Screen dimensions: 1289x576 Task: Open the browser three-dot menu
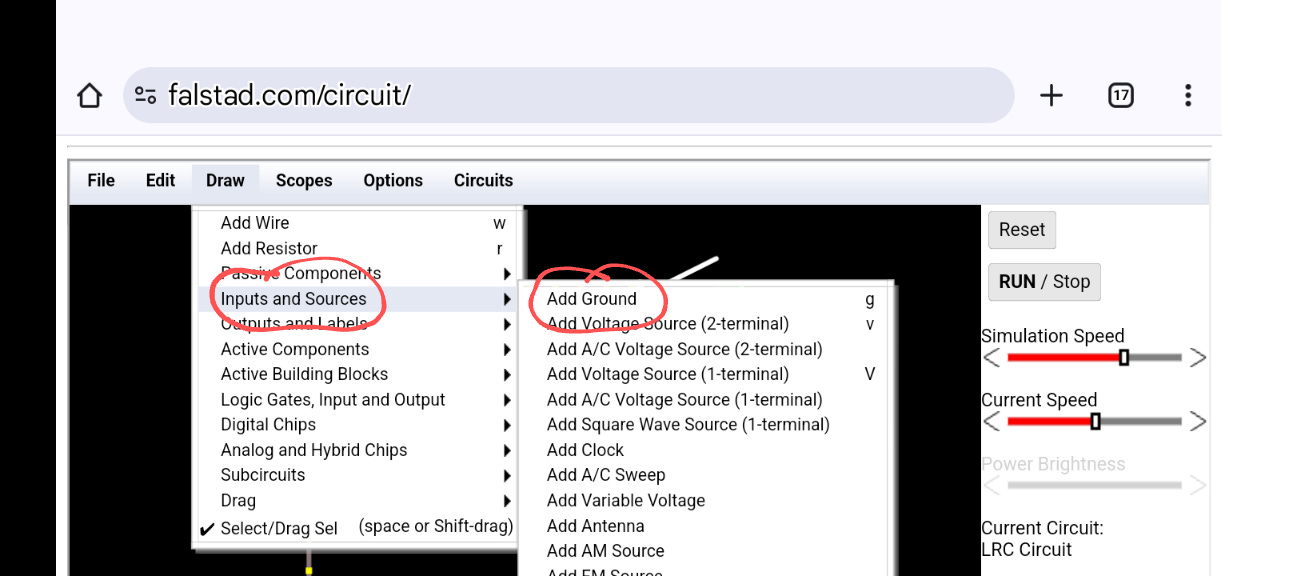(1188, 96)
